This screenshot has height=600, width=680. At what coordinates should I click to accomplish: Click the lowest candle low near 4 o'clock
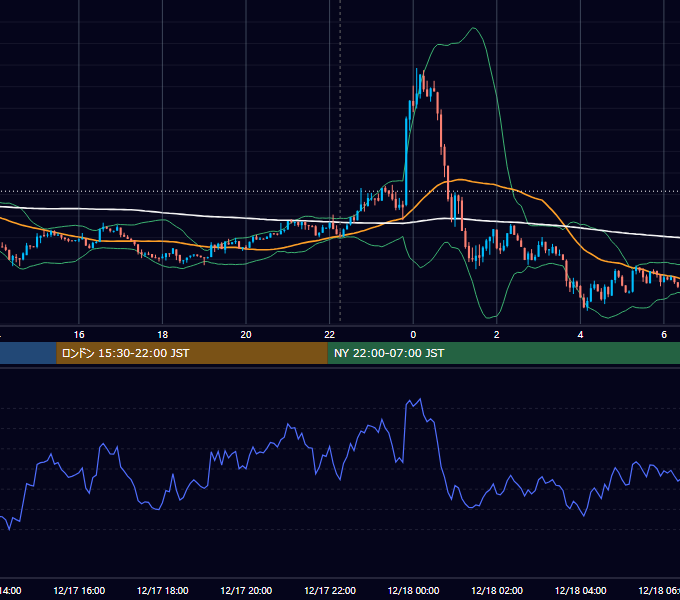[587, 309]
